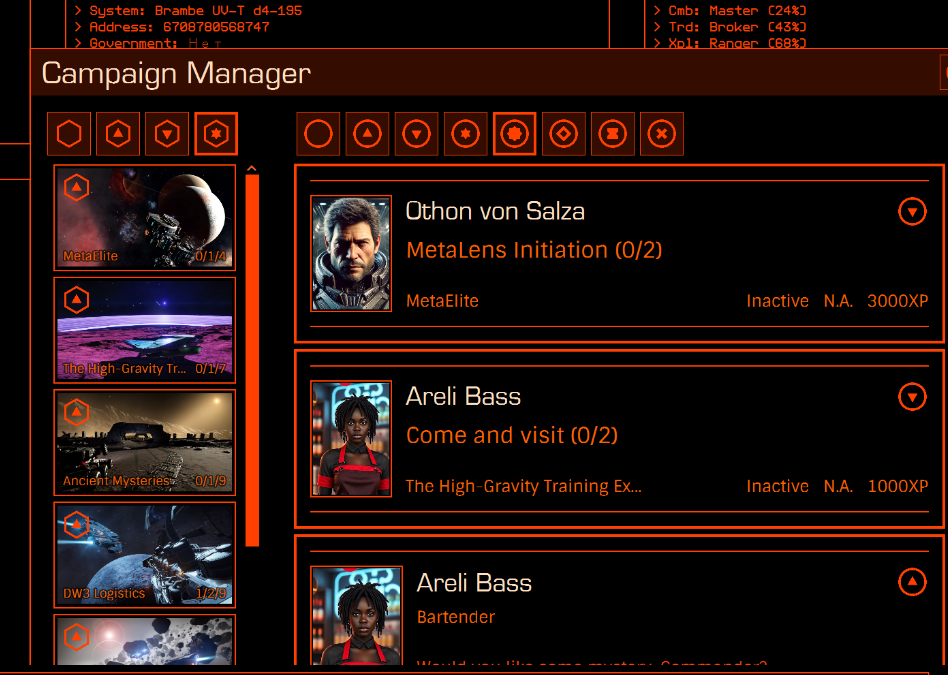This screenshot has height=675, width=948.
Task: Select the DW3 Logistics campaign
Action: pyautogui.click(x=145, y=555)
